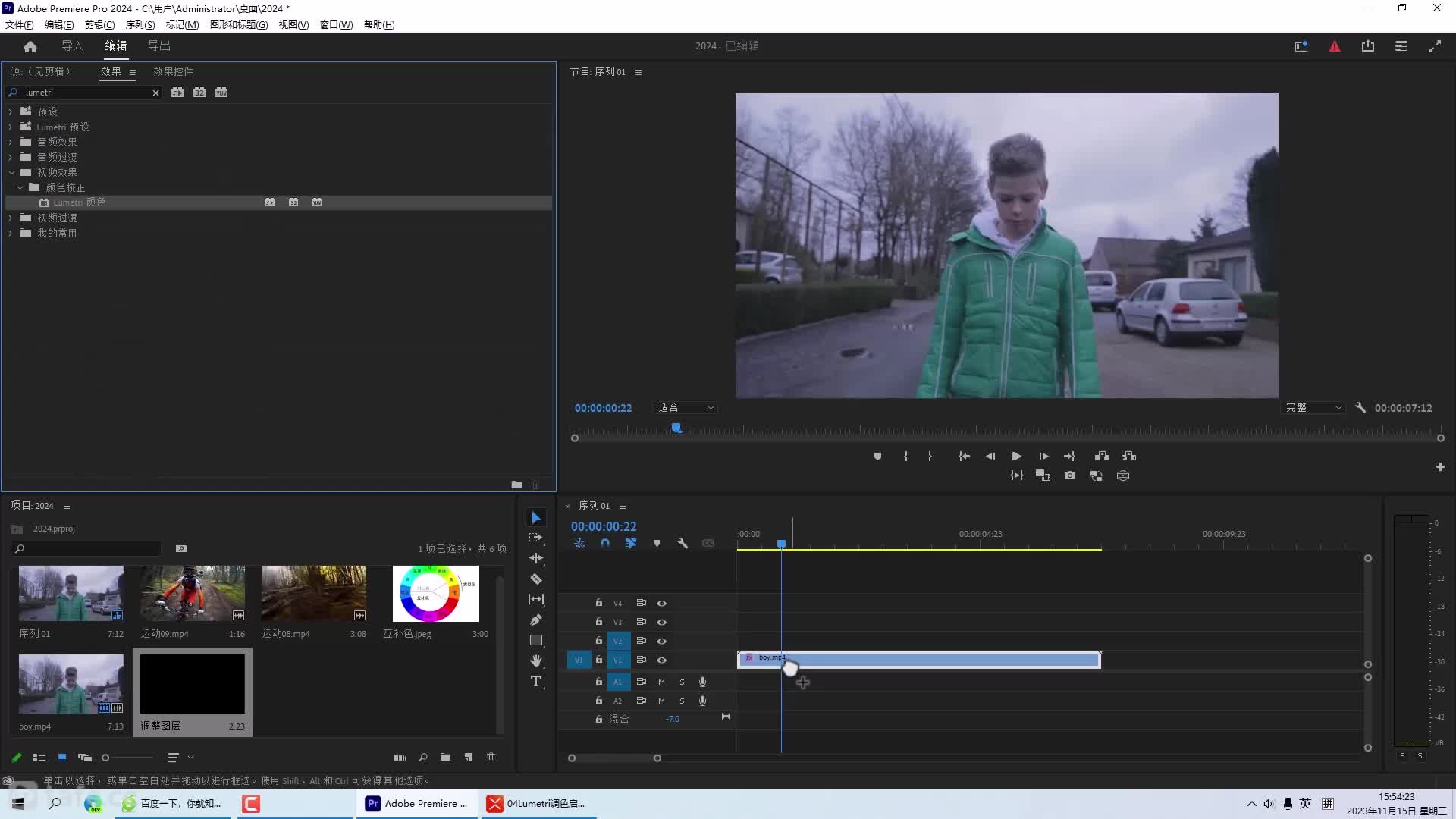Expand the 我的常用 folder
The width and height of the screenshot is (1456, 819).
(x=11, y=233)
